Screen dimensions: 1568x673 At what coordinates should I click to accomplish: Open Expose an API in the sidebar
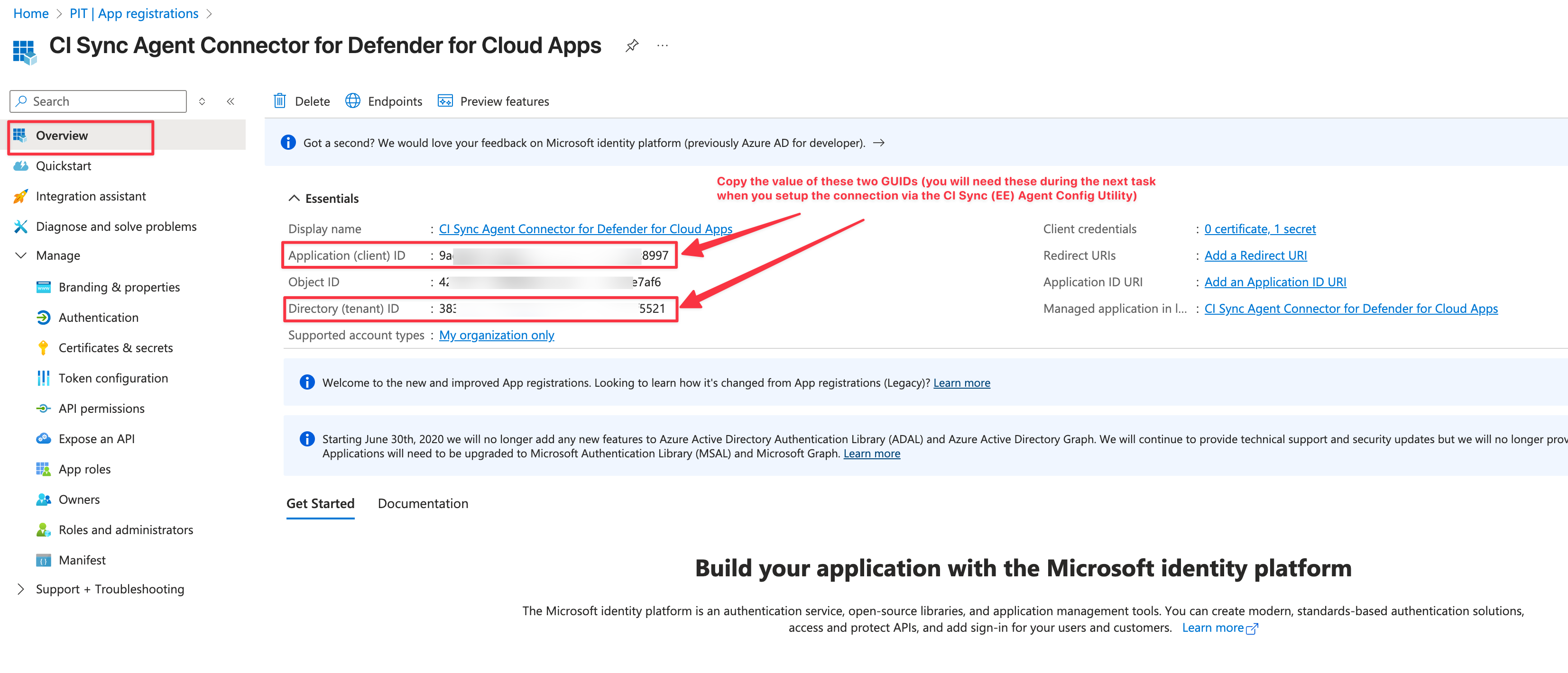click(x=97, y=439)
